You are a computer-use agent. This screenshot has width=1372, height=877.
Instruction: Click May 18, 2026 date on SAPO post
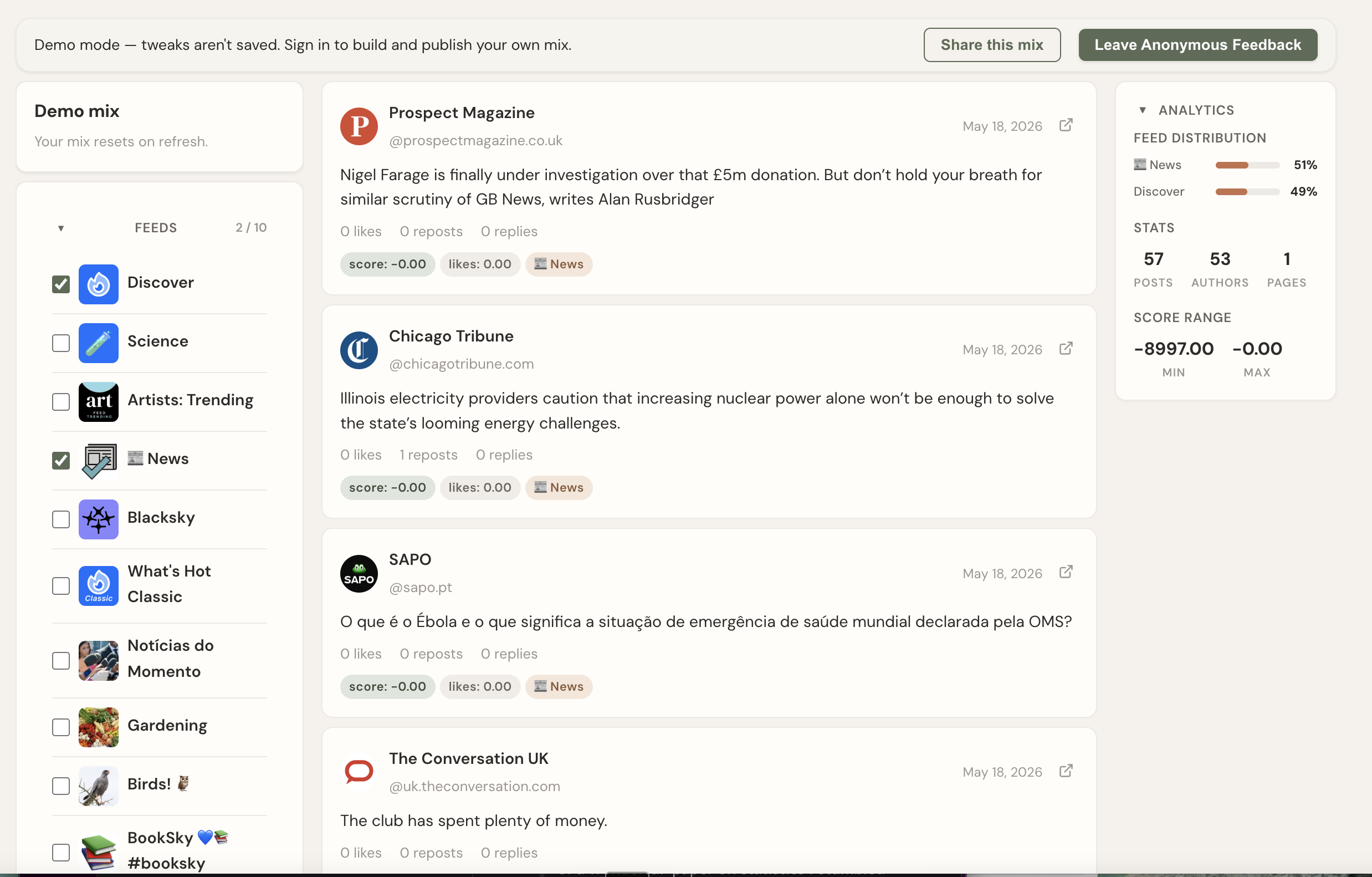click(x=1002, y=573)
